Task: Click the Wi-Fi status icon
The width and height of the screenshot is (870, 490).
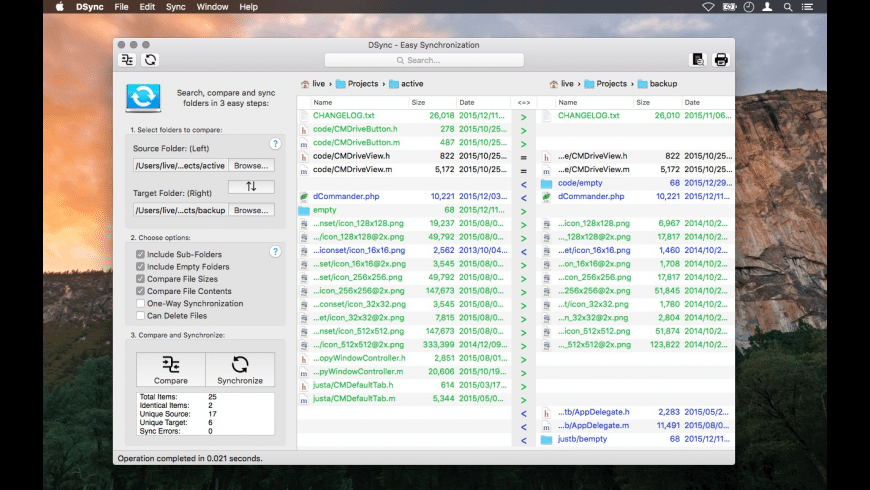Action: [x=708, y=7]
